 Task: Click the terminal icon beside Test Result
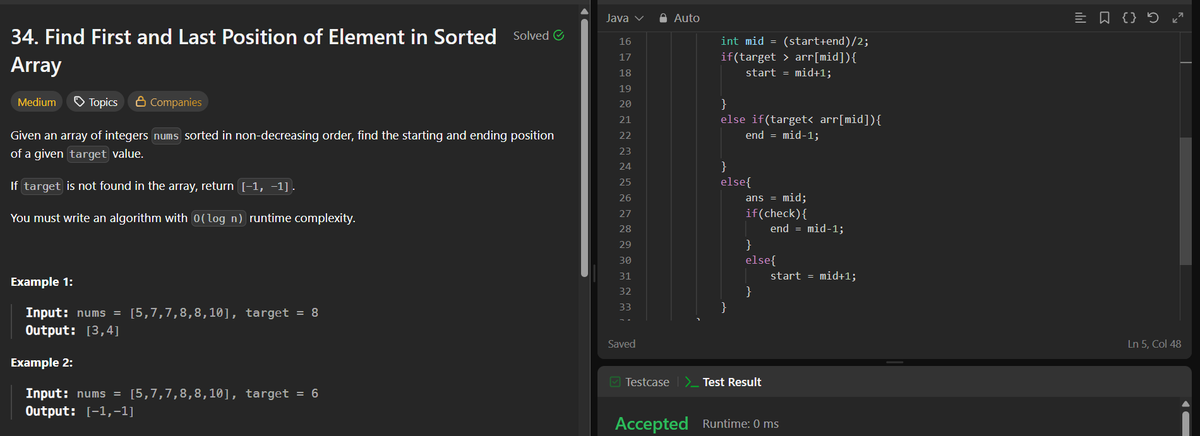pos(691,382)
